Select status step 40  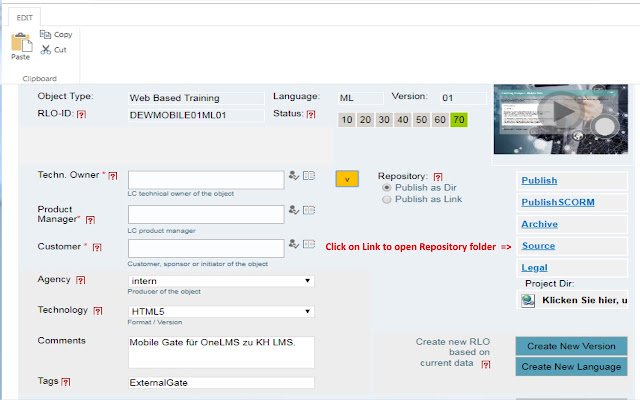coord(403,120)
